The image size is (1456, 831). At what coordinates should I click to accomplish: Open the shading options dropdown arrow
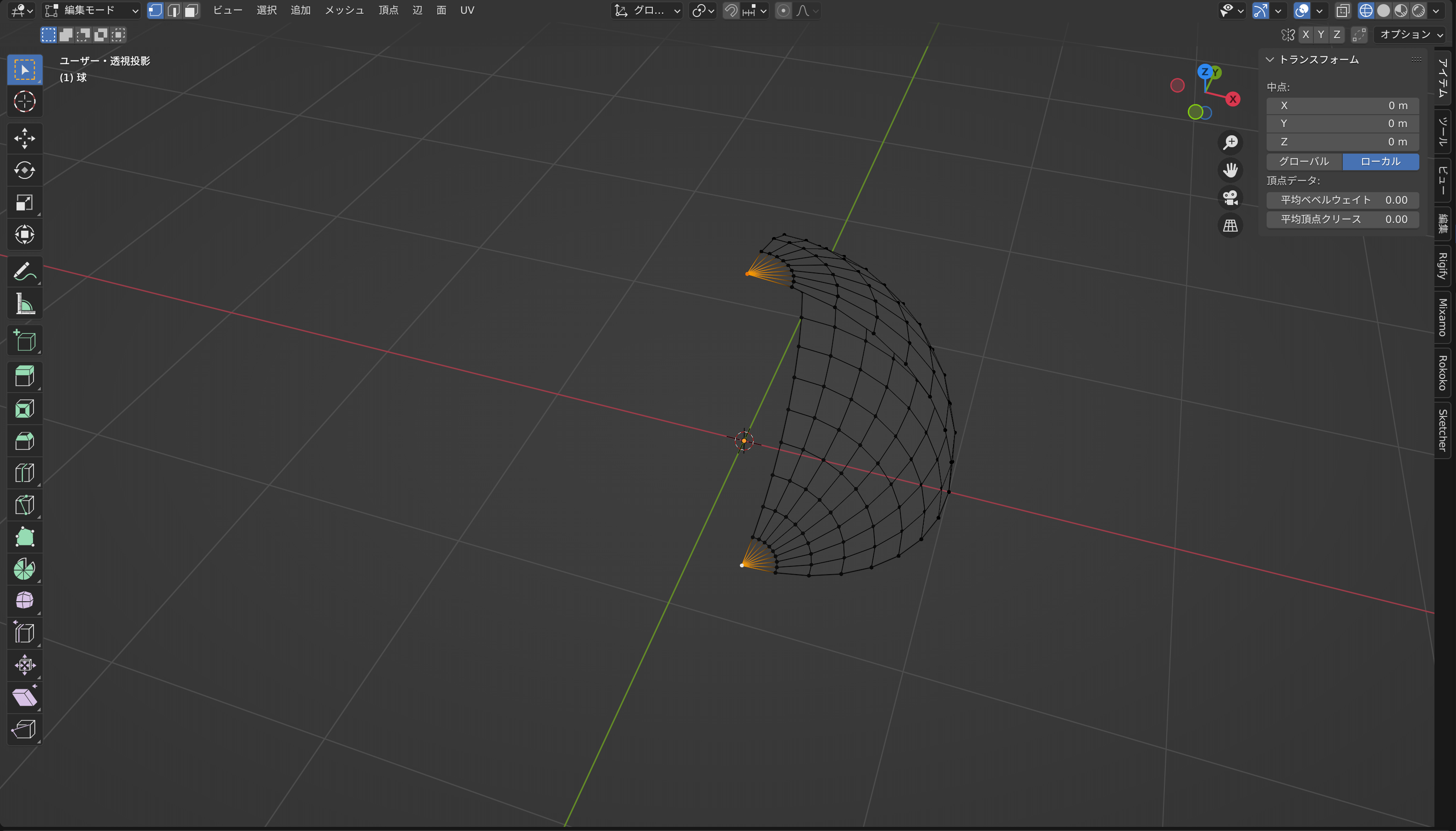pyautogui.click(x=1436, y=10)
